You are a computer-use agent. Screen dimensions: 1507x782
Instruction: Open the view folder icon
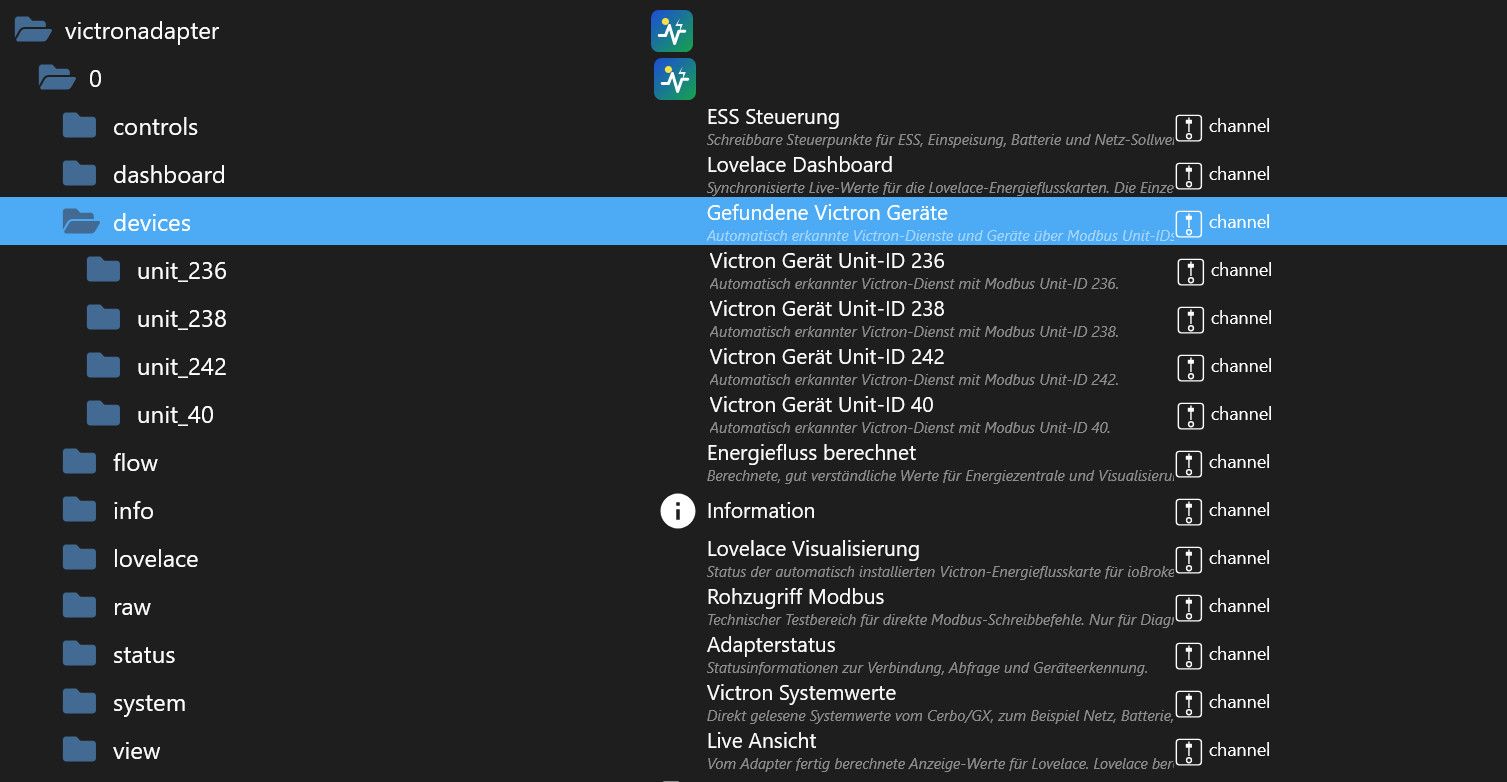[x=80, y=751]
